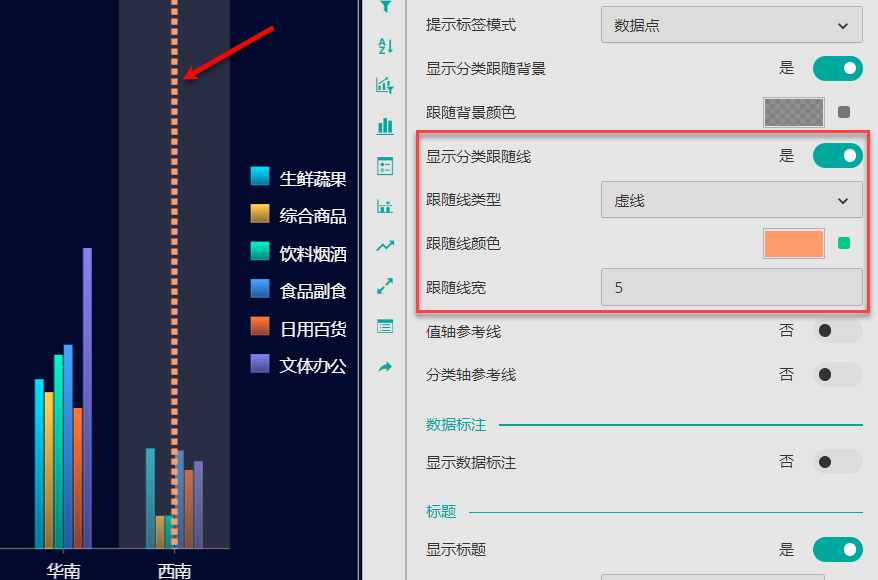Open the form list panel icon
Screen dimensions: 878x580
pos(385,166)
